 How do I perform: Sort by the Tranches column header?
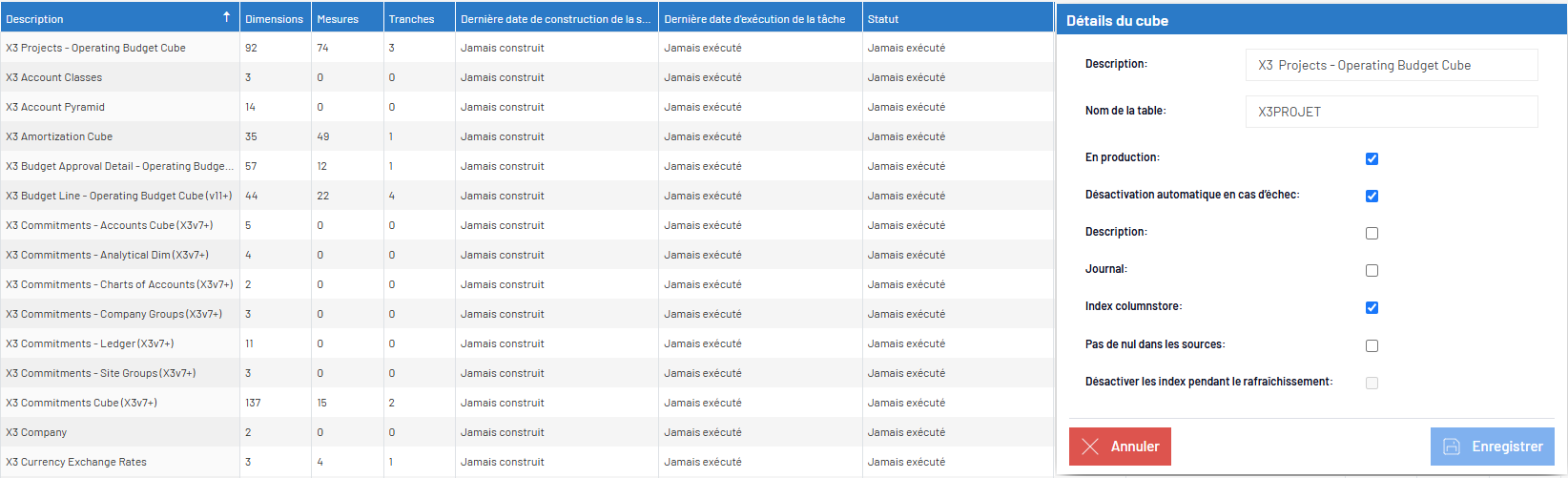coord(419,18)
